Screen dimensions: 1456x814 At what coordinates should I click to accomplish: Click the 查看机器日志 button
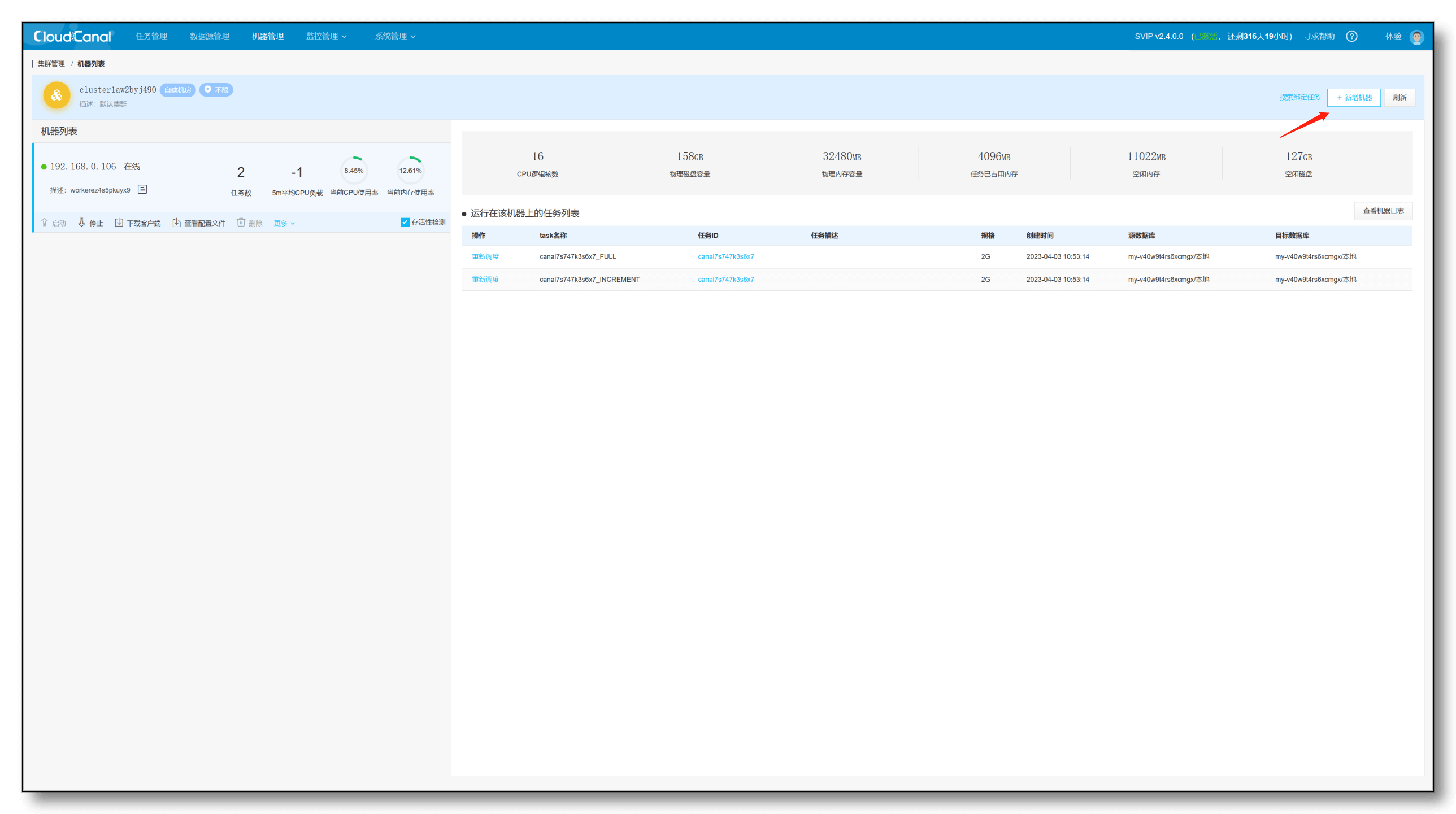[x=1383, y=211]
